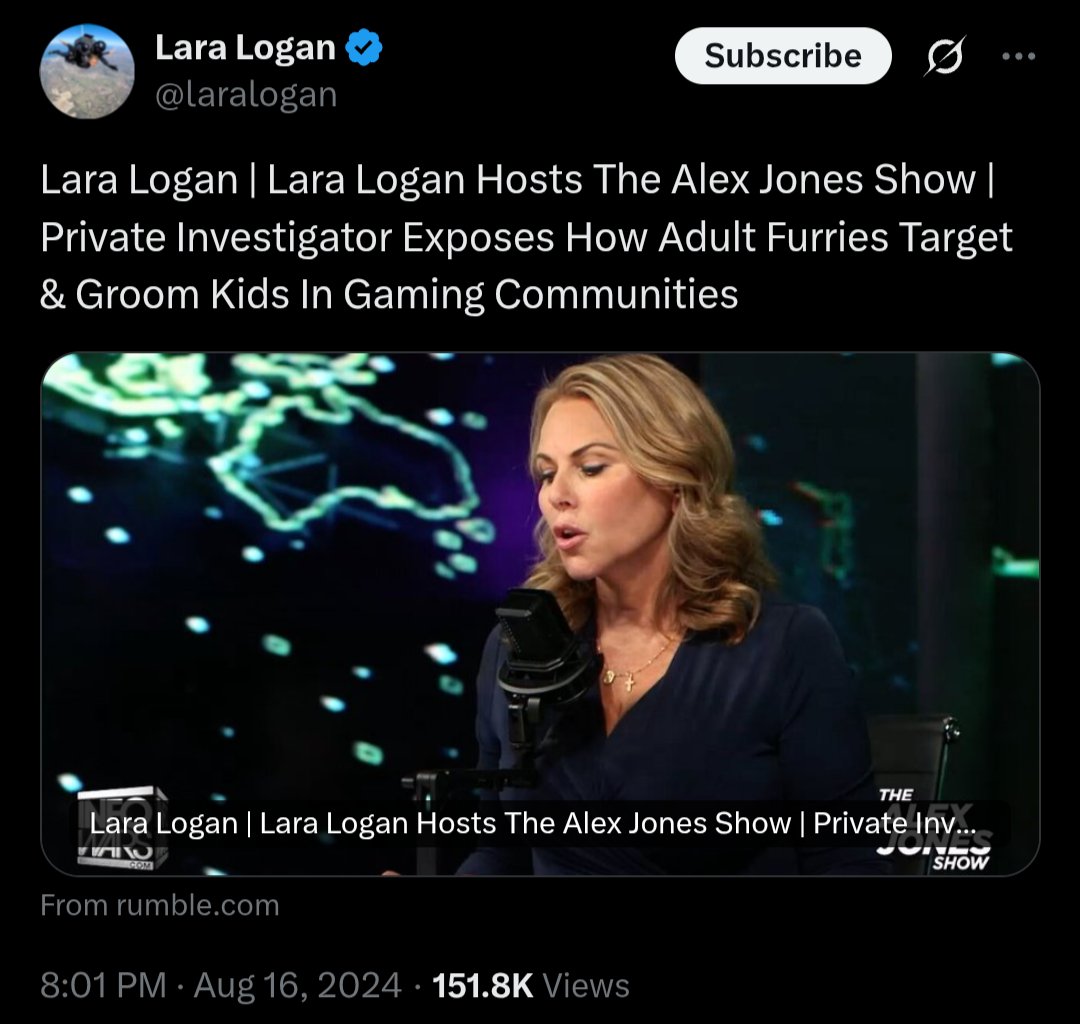
Task: Click the From rumble.com source link
Action: pos(160,905)
